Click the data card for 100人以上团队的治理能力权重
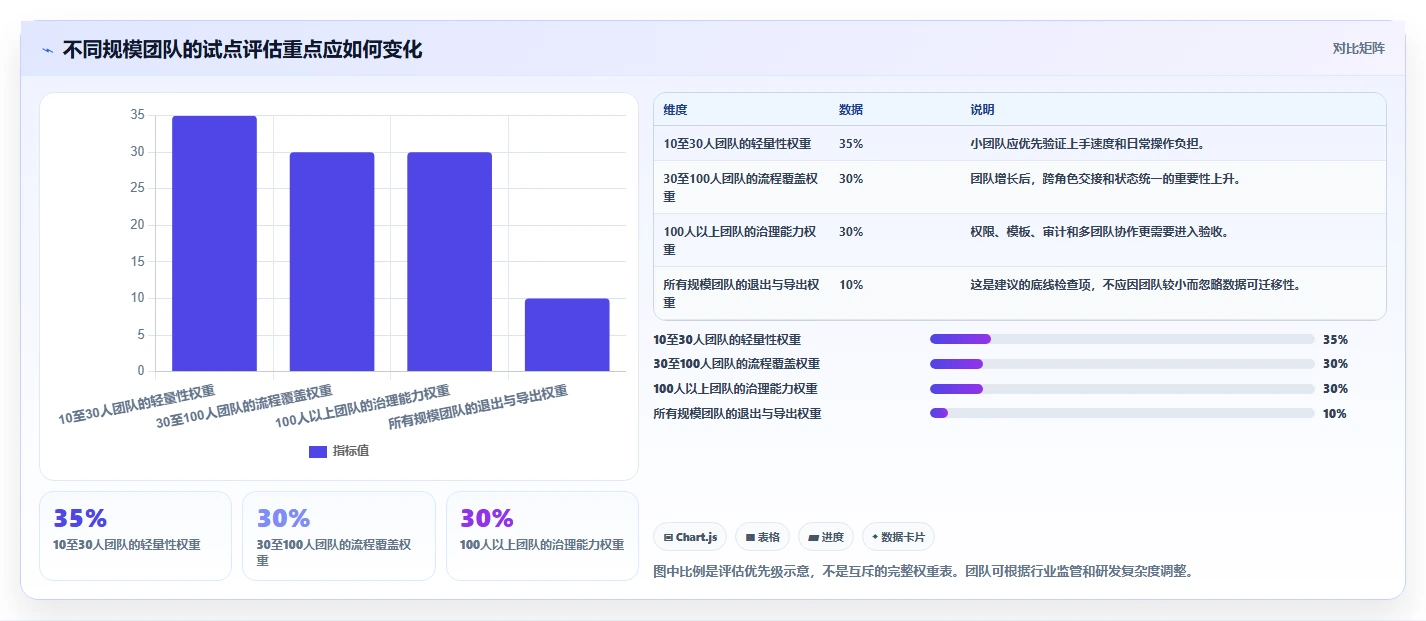 click(542, 536)
